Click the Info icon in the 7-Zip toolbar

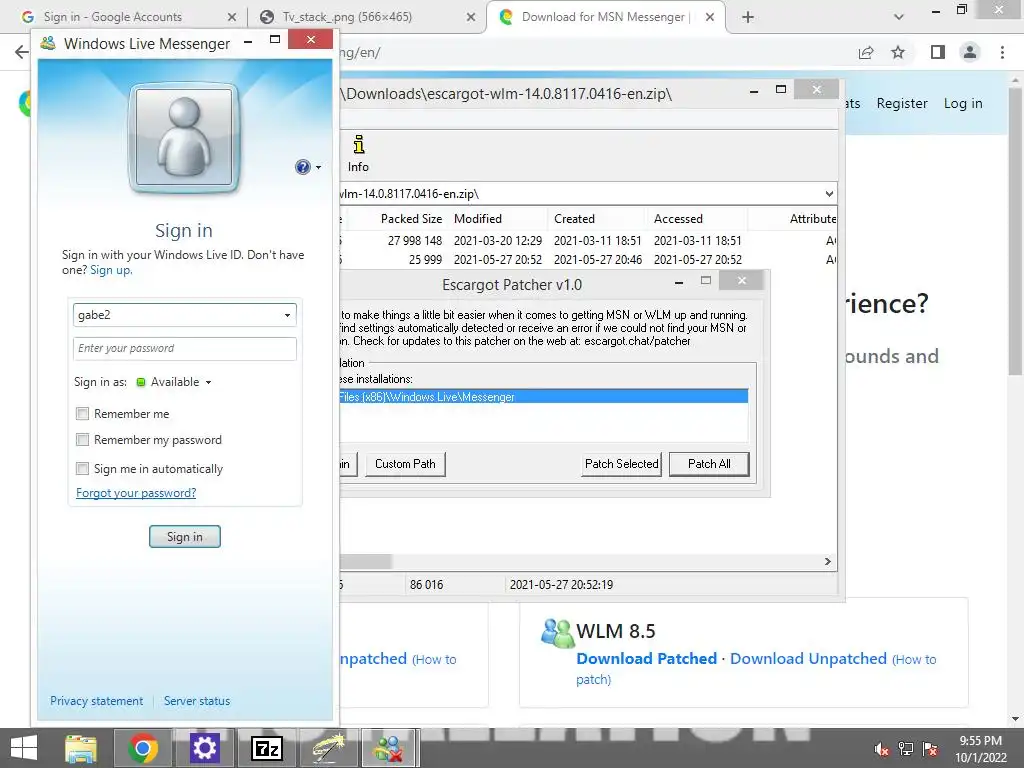pos(358,154)
